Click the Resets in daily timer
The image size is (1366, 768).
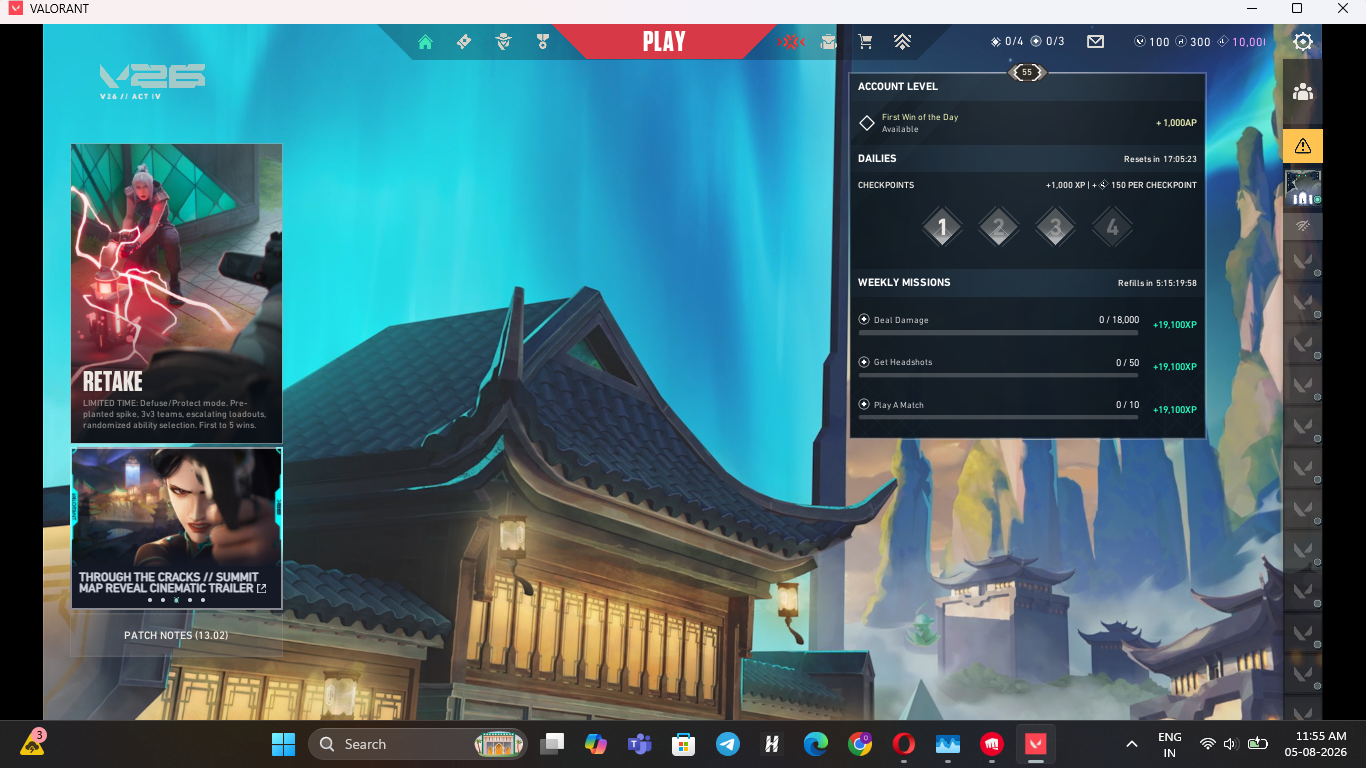[x=1160, y=159]
